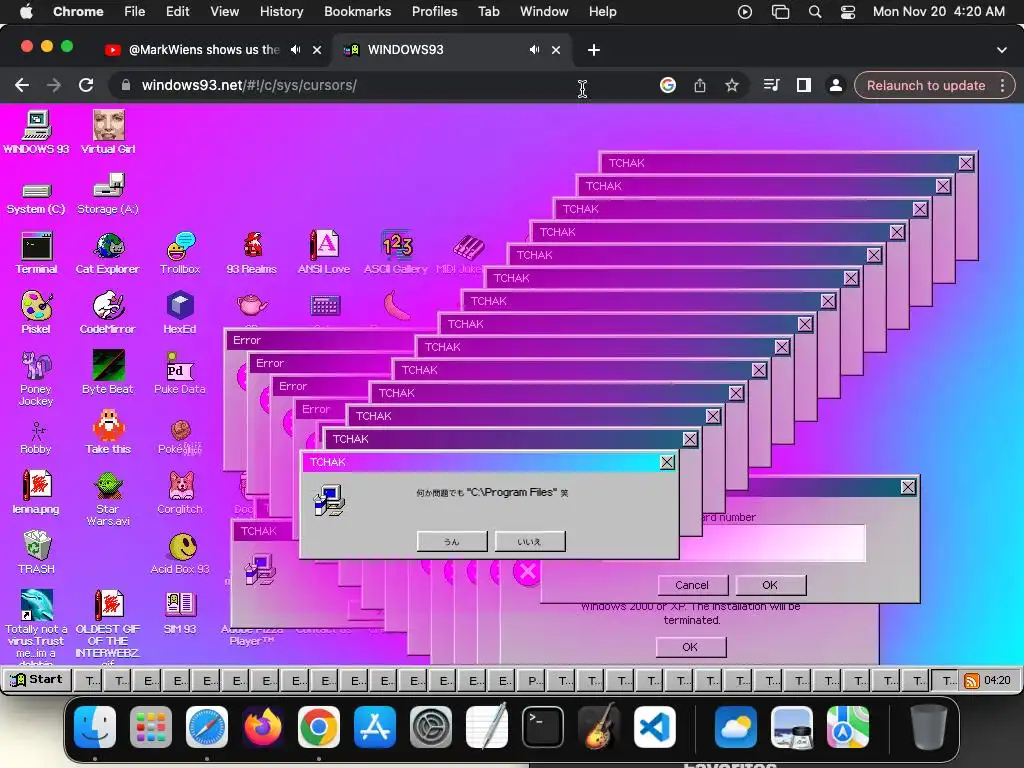This screenshot has width=1024, height=768.
Task: Launch Visual Studio Code from the Dock
Action: (654, 727)
